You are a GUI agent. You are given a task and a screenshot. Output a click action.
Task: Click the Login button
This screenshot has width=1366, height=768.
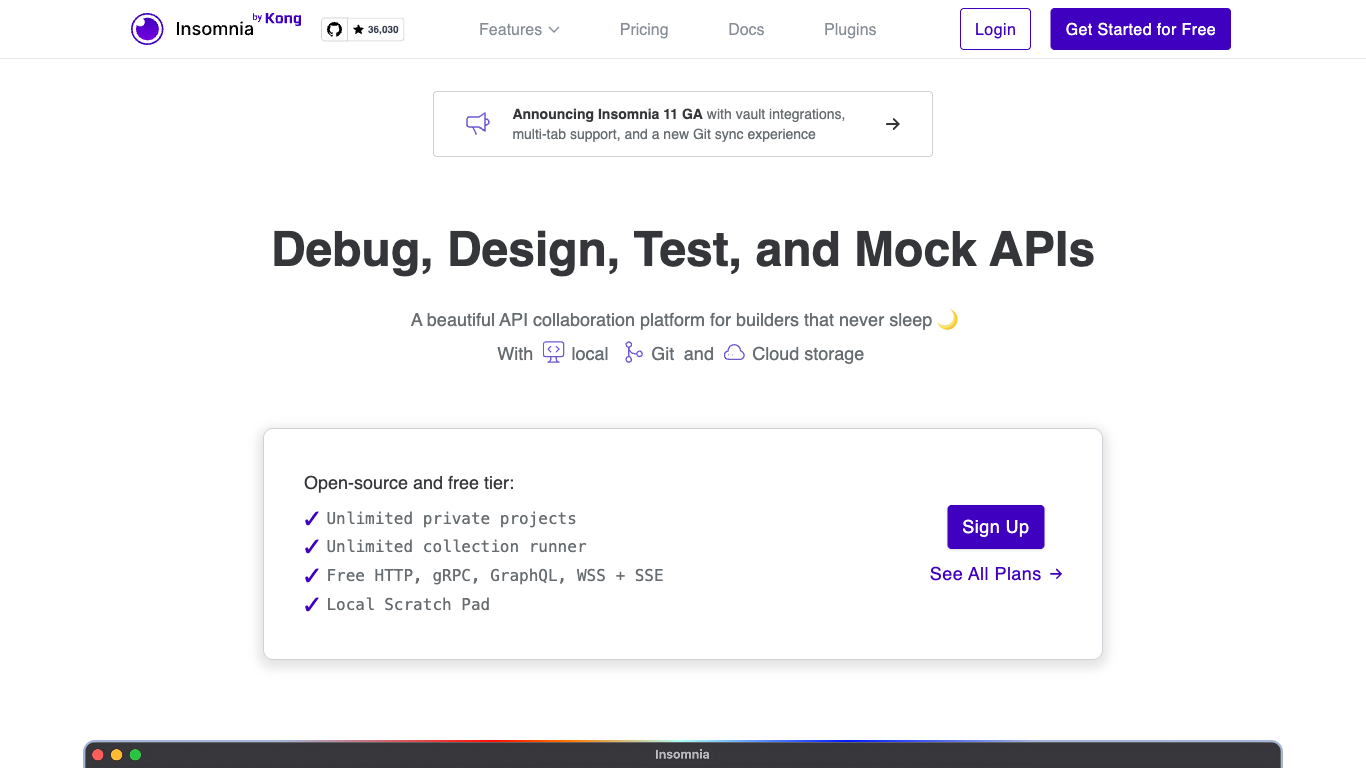tap(995, 29)
